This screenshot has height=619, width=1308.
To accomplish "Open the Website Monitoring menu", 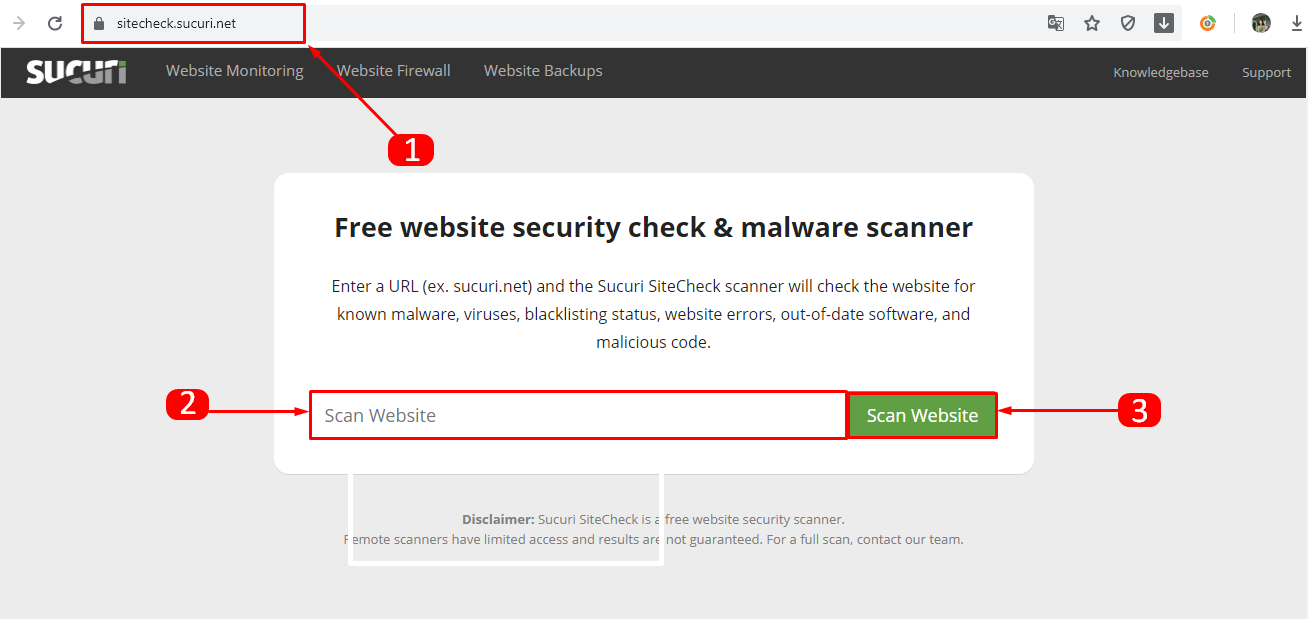I will [234, 70].
